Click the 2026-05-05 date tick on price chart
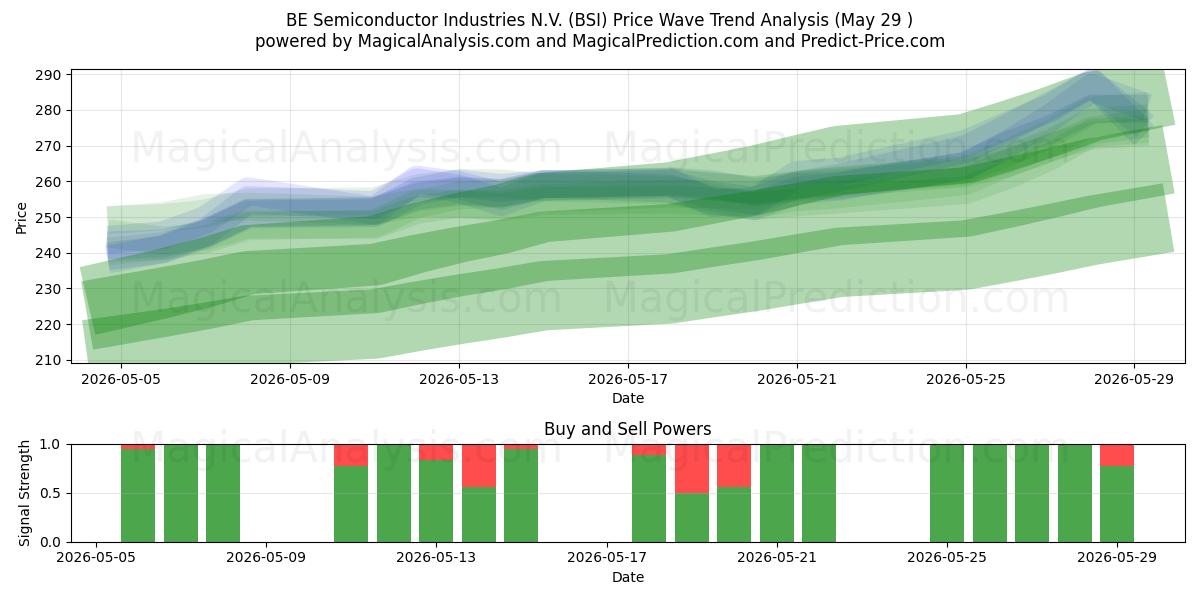 pos(121,379)
